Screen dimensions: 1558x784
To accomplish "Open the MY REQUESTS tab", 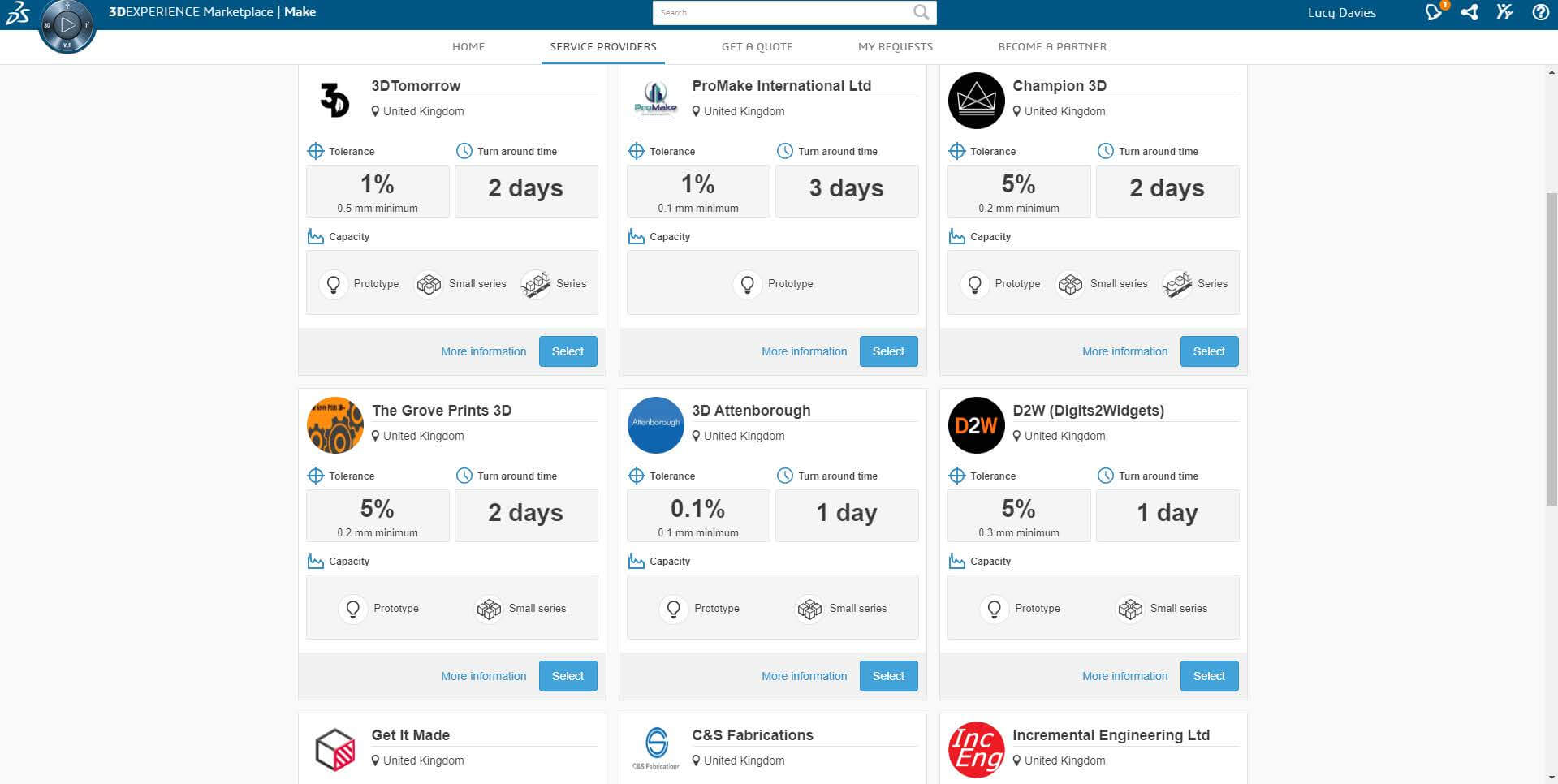I will (896, 46).
